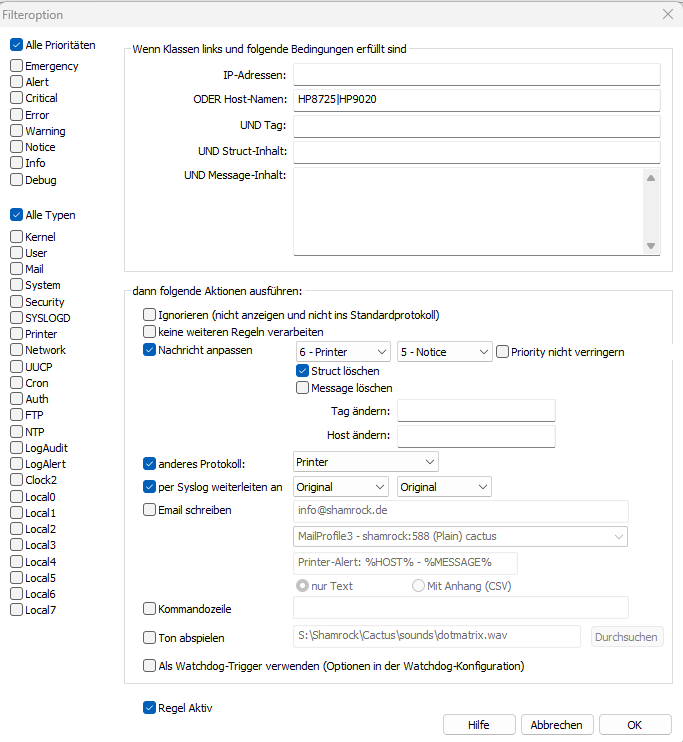Select the Auth type checkbox
The width and height of the screenshot is (683, 742).
tap(17, 398)
